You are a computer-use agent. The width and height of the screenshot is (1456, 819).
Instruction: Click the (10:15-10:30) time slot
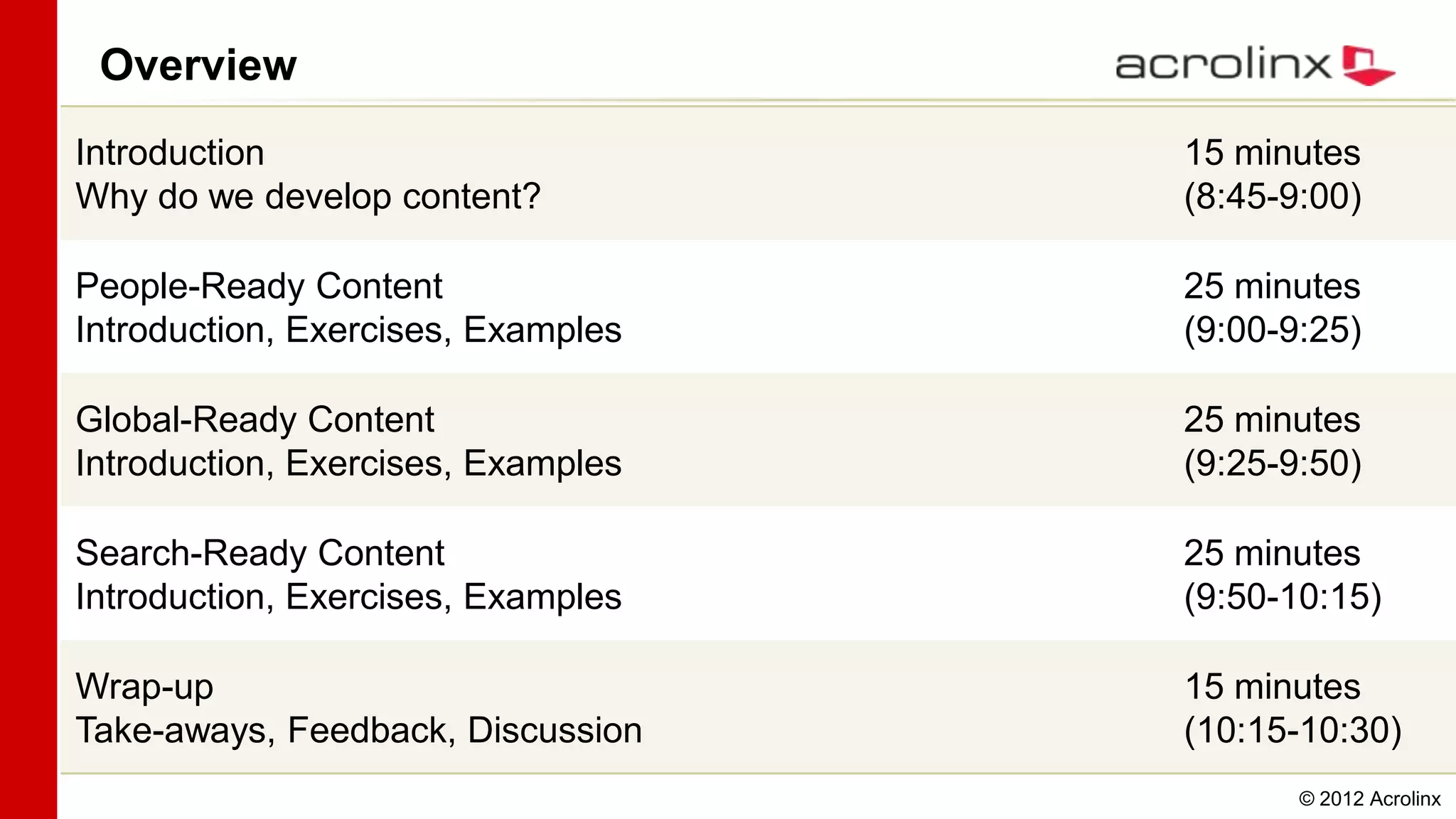(x=1292, y=731)
